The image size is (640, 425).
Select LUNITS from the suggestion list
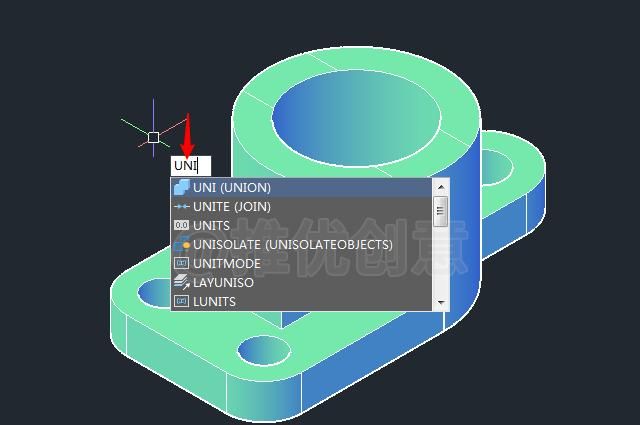(x=214, y=301)
